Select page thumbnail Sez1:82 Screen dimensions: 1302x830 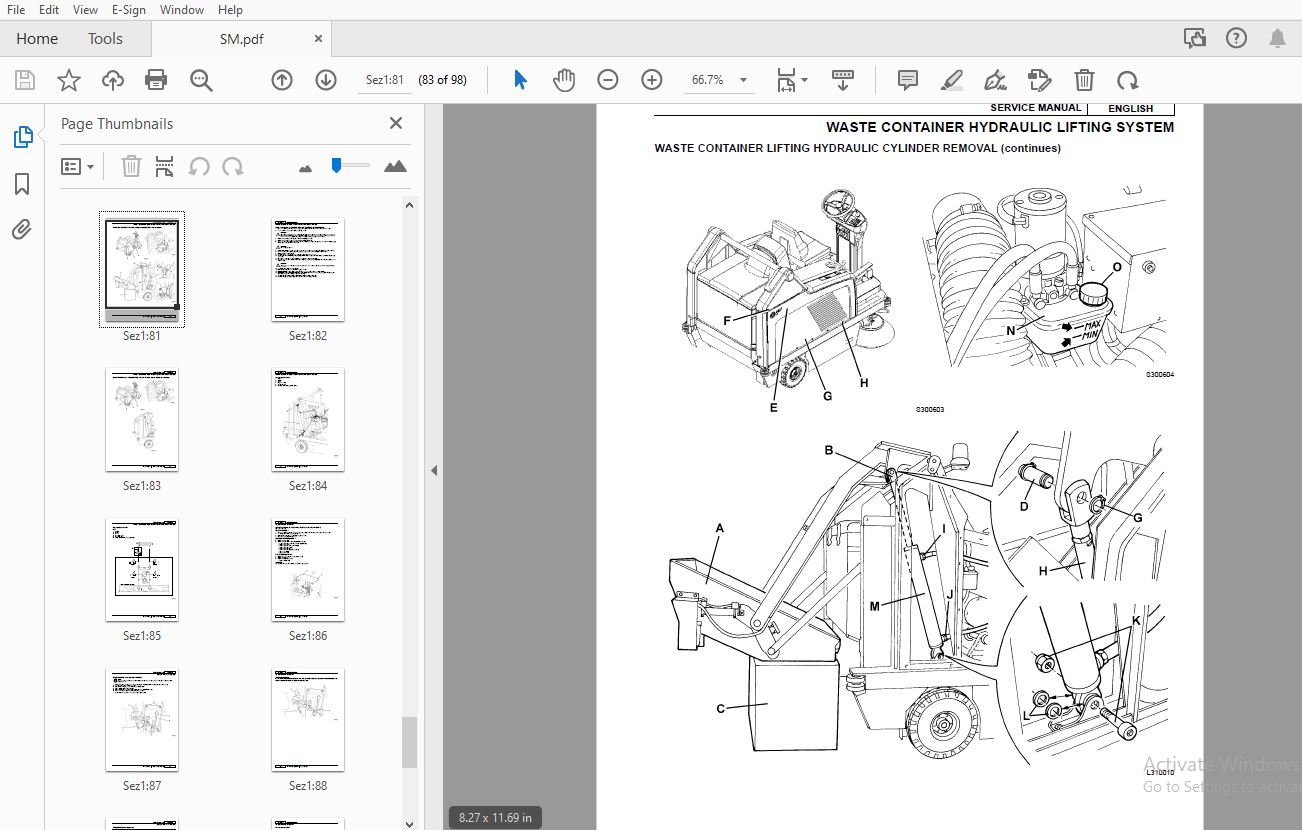[308, 270]
